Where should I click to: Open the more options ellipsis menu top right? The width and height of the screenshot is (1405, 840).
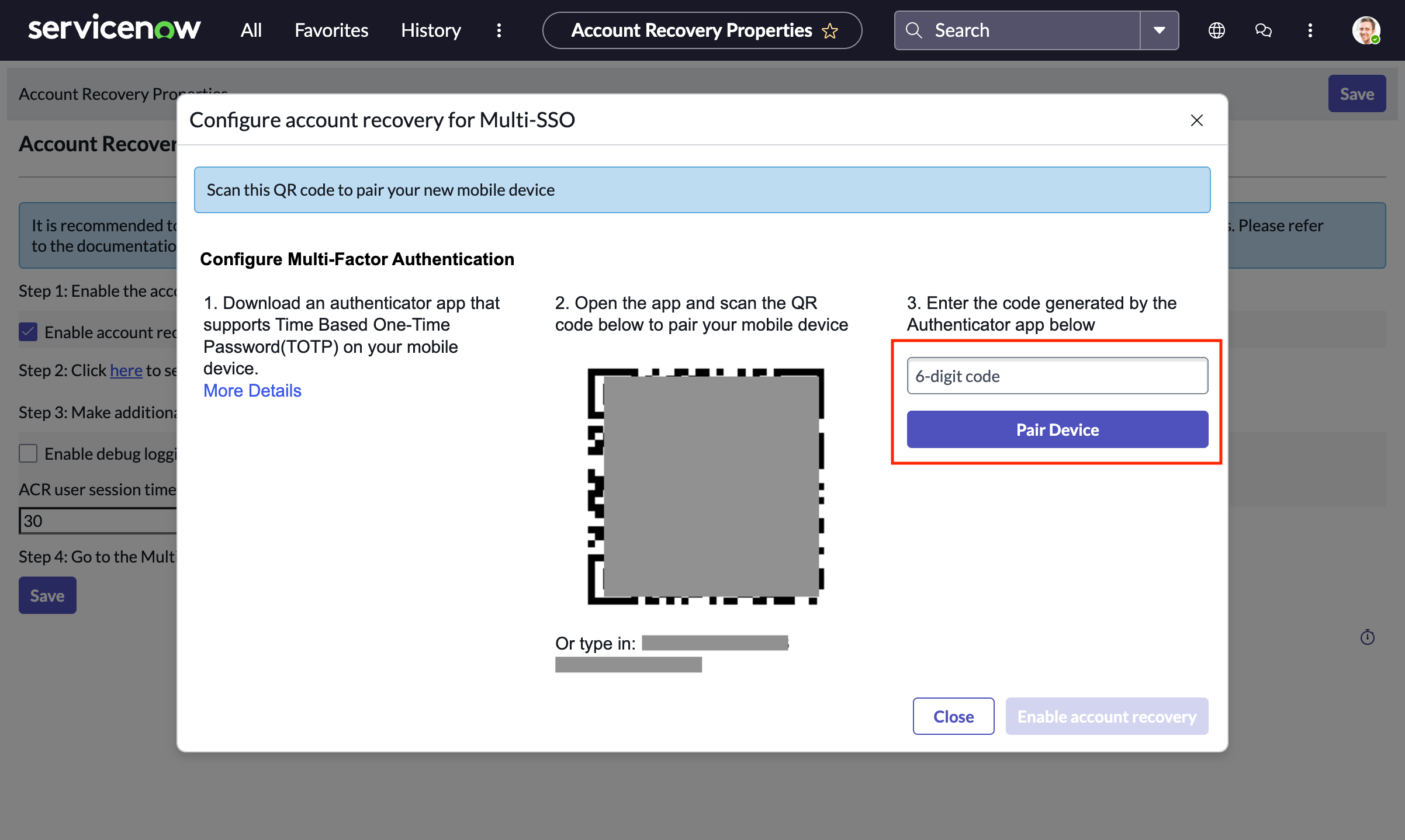point(1310,30)
